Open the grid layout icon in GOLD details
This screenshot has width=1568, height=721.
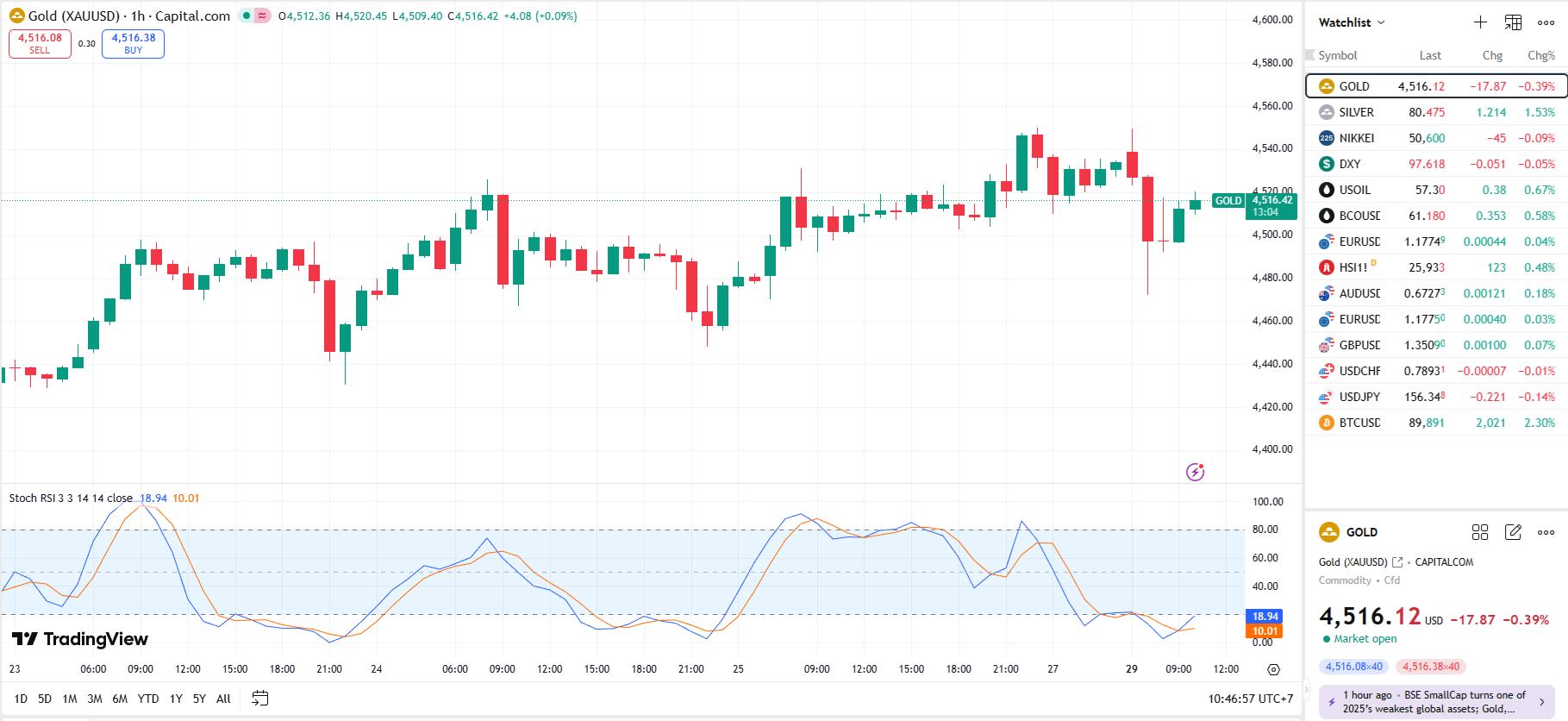click(1480, 532)
